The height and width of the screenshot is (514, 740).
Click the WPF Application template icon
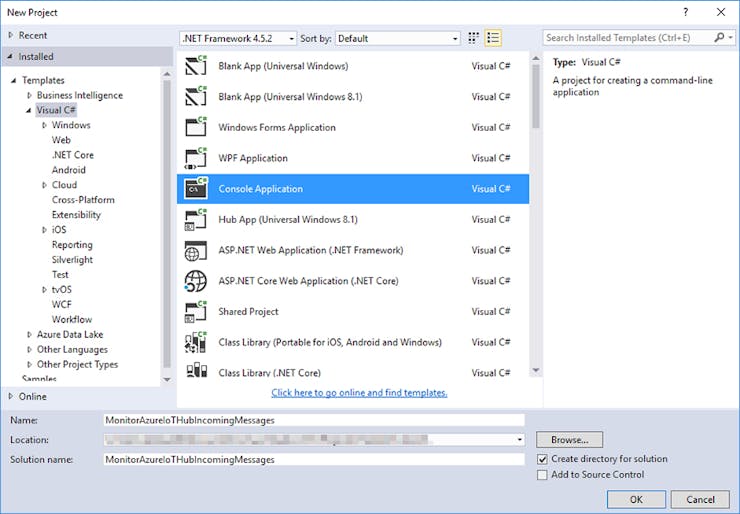click(196, 158)
